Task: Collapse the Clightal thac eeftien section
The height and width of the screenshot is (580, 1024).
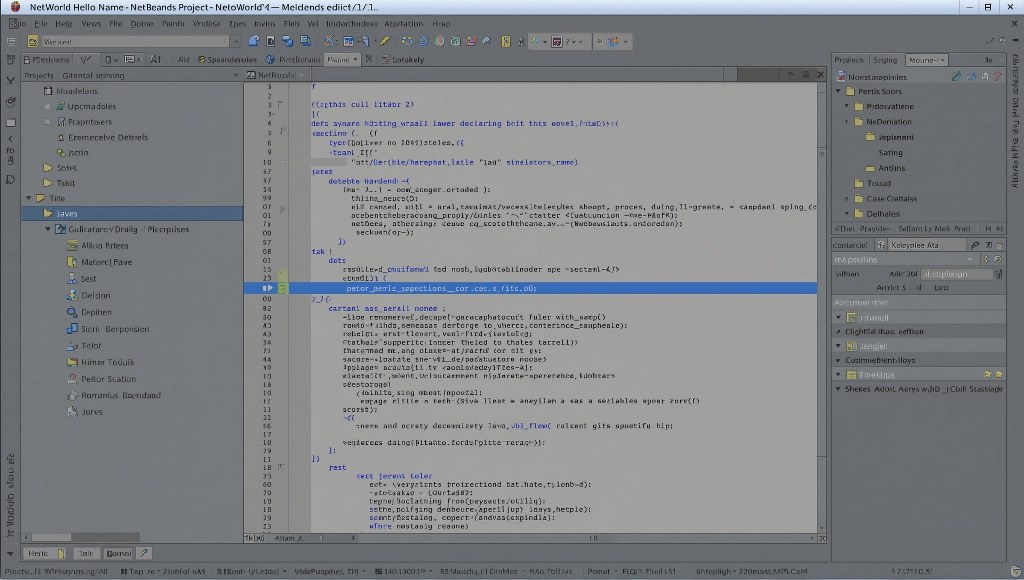Action: click(839, 331)
